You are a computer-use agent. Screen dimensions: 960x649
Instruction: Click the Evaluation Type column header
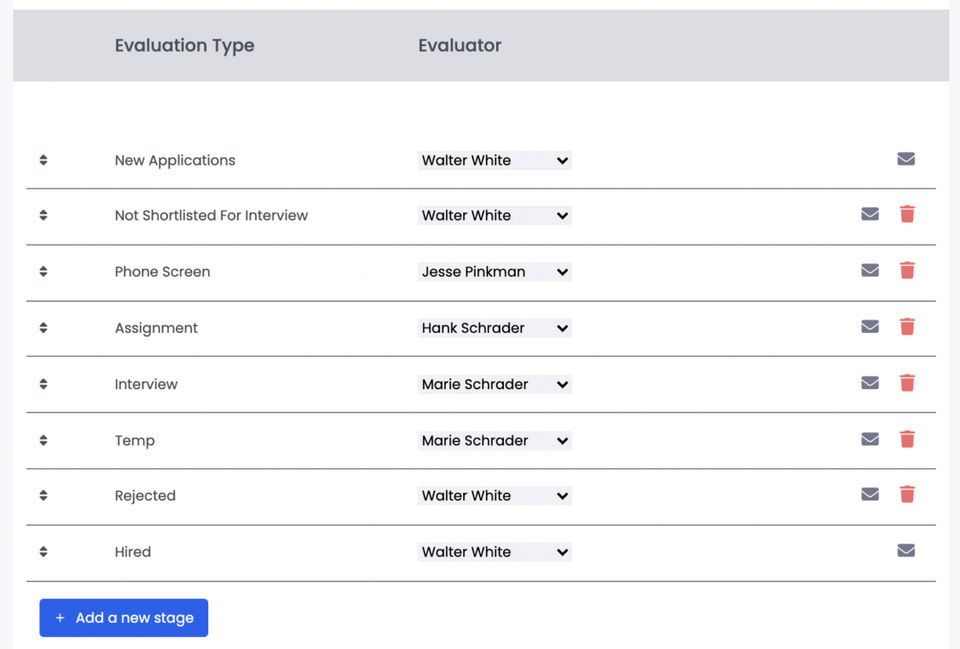184,45
